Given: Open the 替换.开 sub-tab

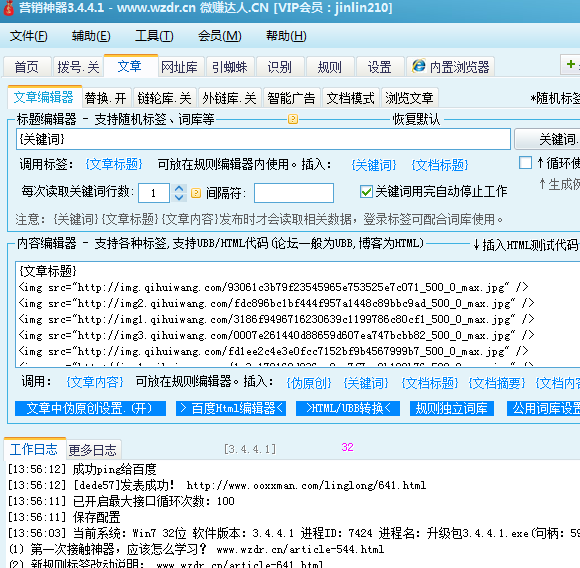Looking at the screenshot, I should click(x=106, y=98).
